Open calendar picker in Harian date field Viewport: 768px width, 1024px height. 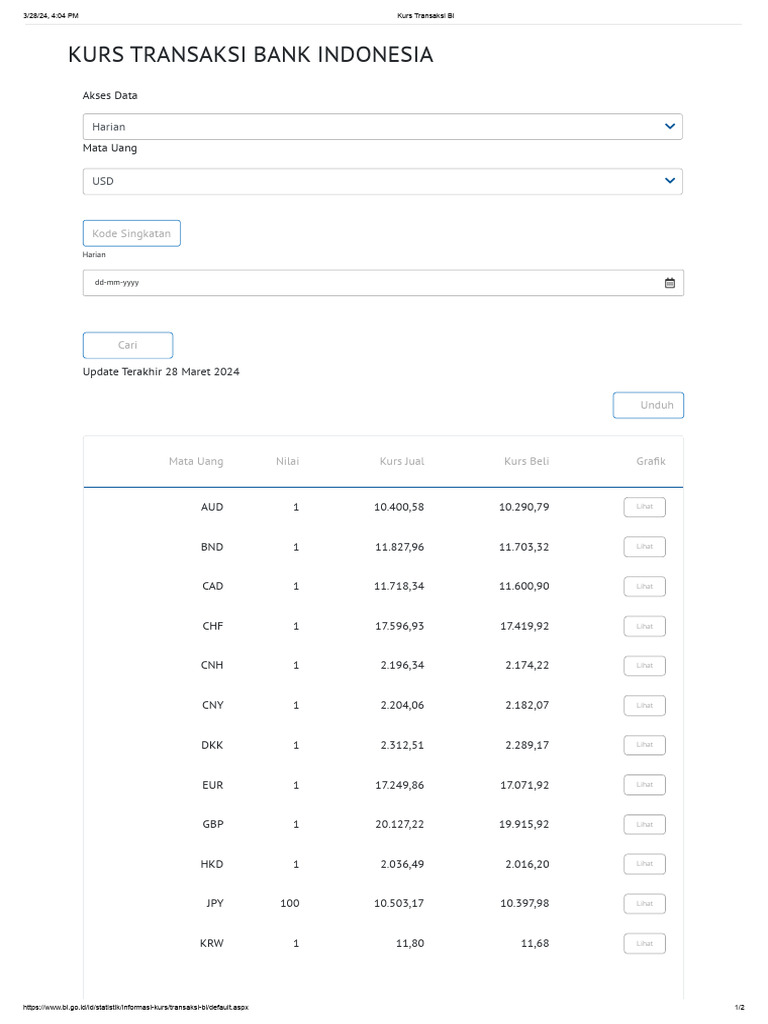[x=670, y=283]
